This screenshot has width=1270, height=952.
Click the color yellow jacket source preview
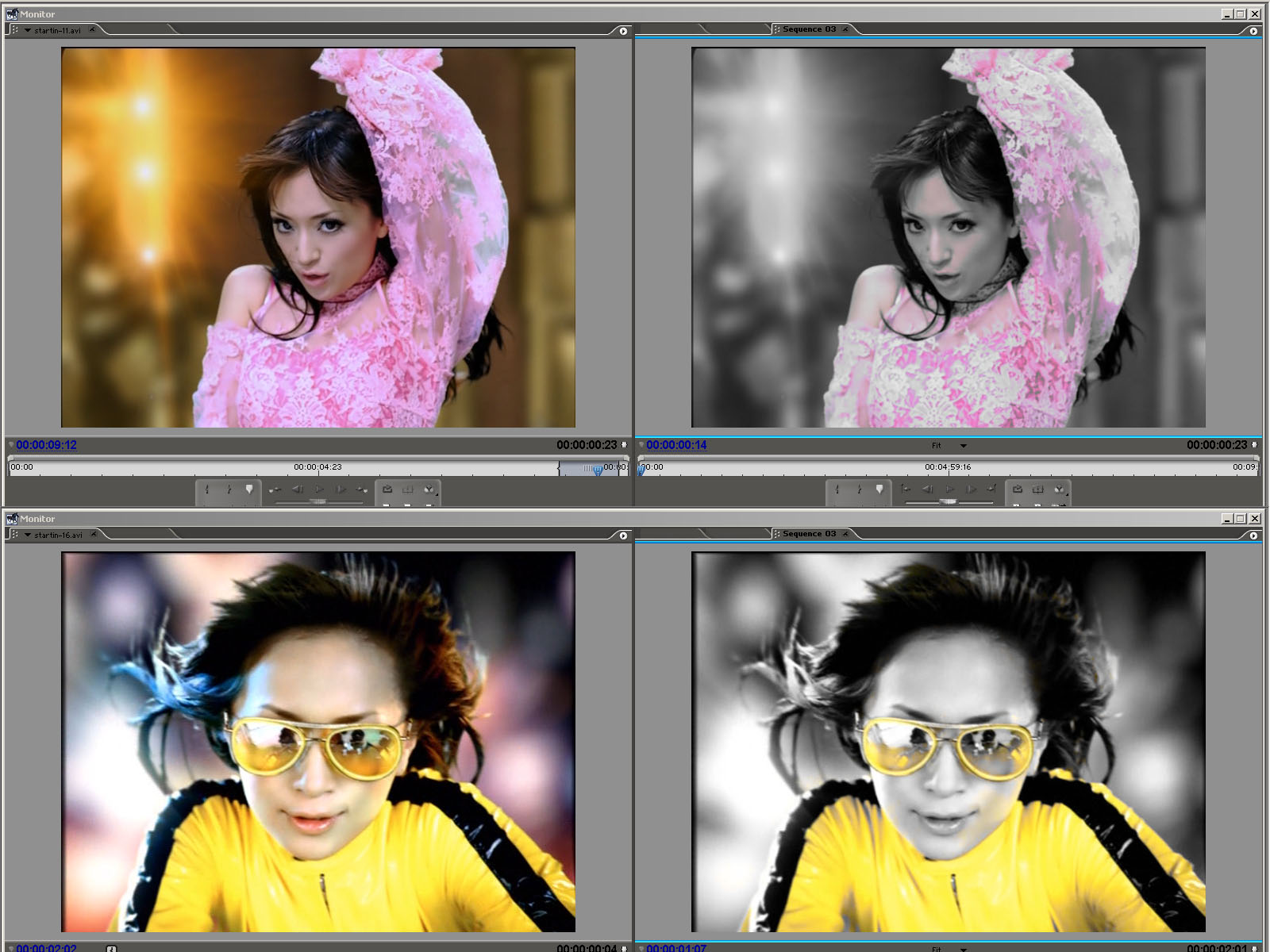tap(318, 742)
